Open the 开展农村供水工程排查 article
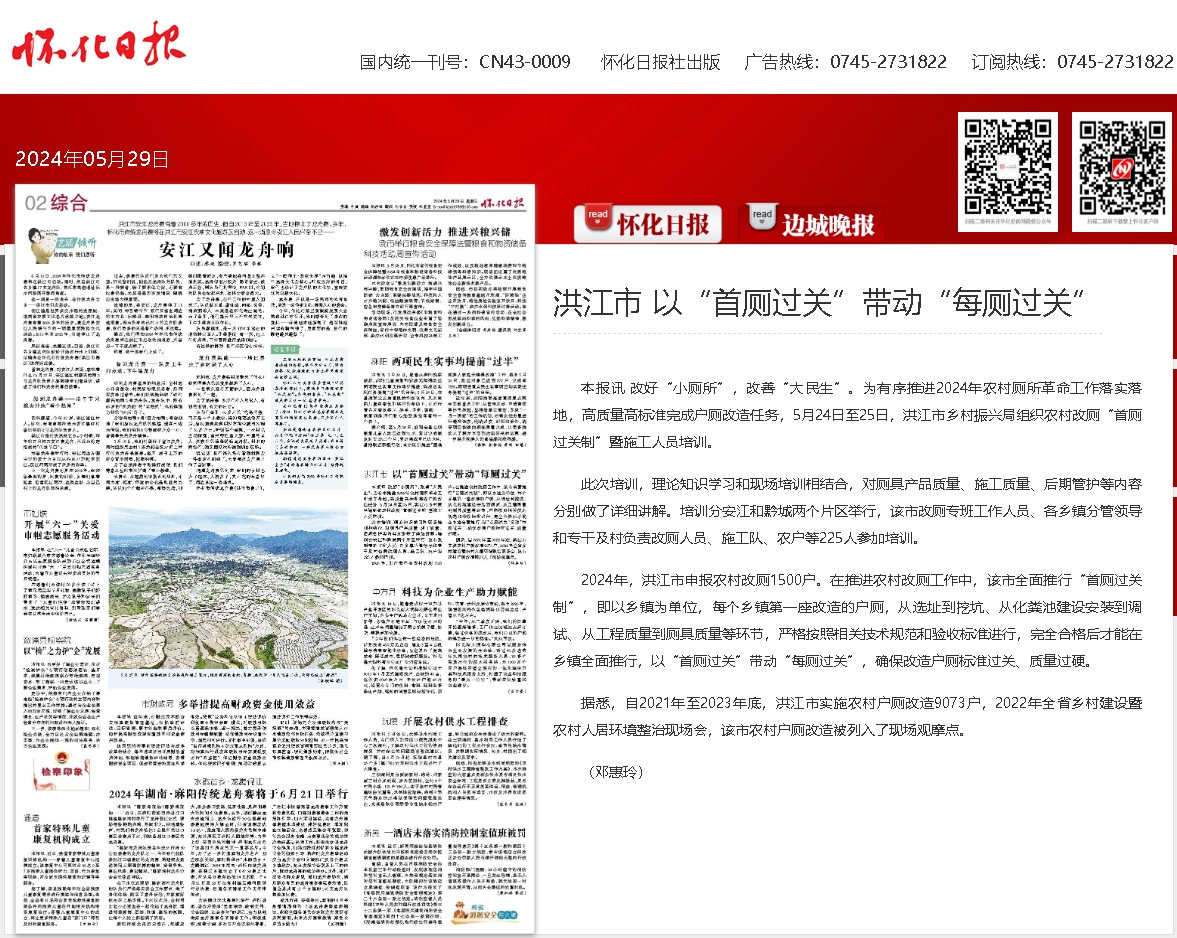The height and width of the screenshot is (938, 1177). coord(455,720)
